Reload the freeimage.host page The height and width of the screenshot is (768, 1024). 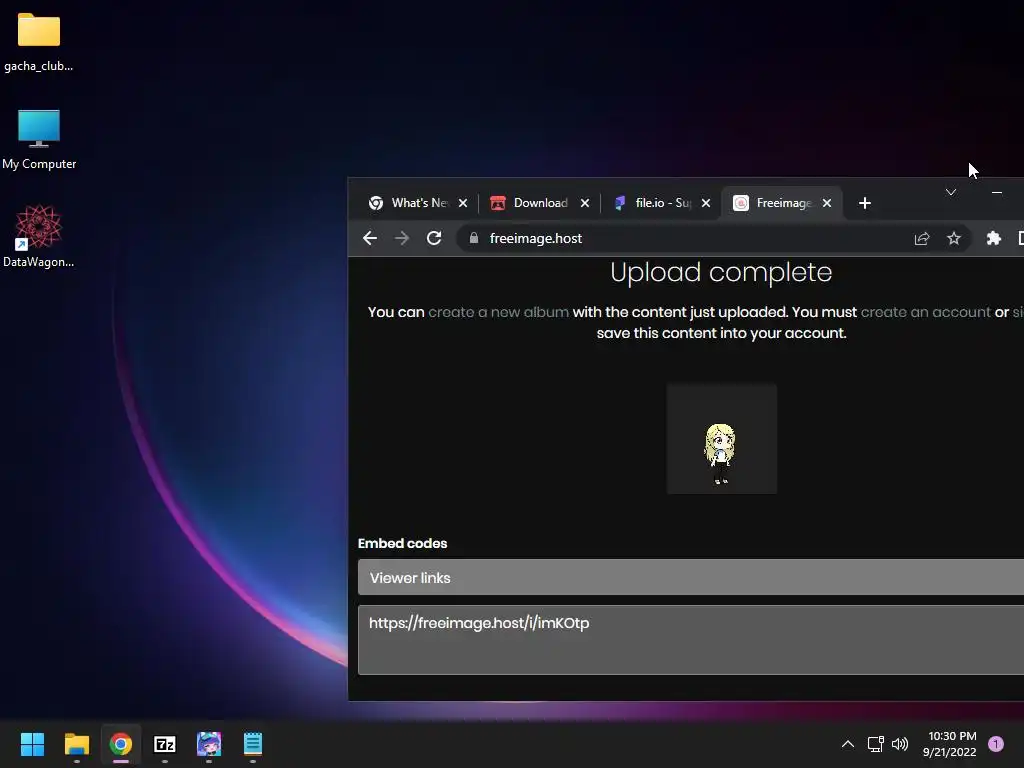[434, 238]
